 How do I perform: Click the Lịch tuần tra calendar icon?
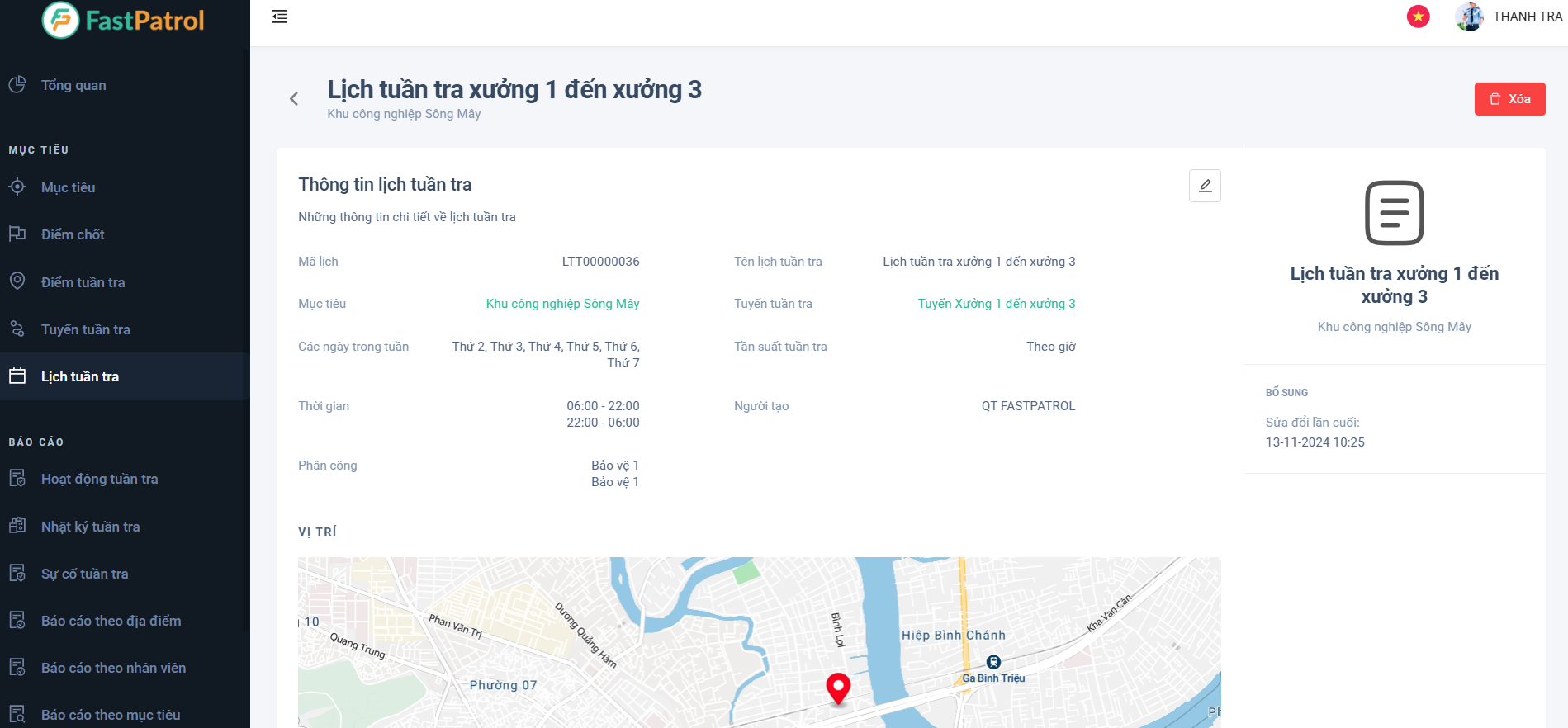17,376
